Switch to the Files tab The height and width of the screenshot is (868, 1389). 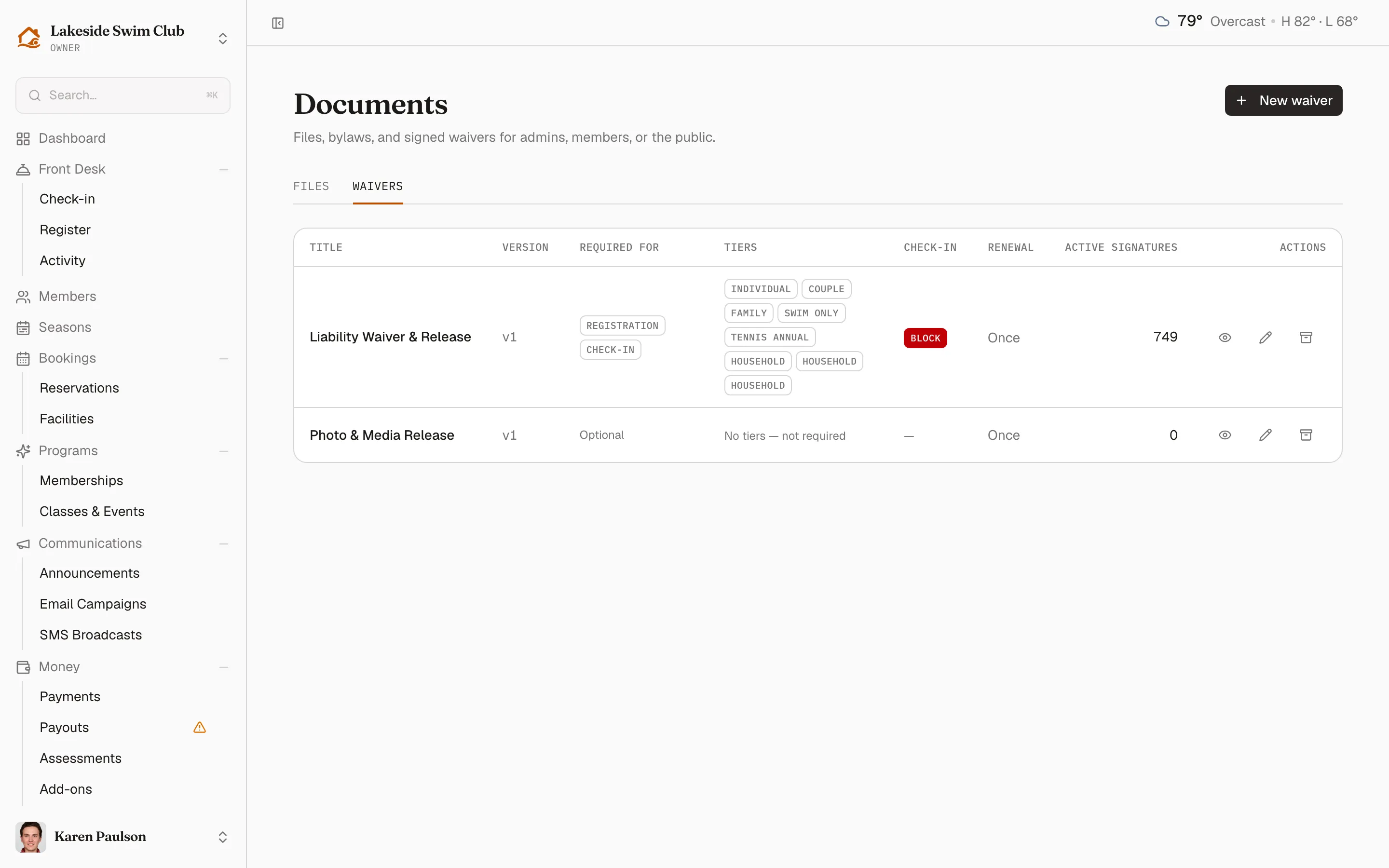[x=311, y=186]
